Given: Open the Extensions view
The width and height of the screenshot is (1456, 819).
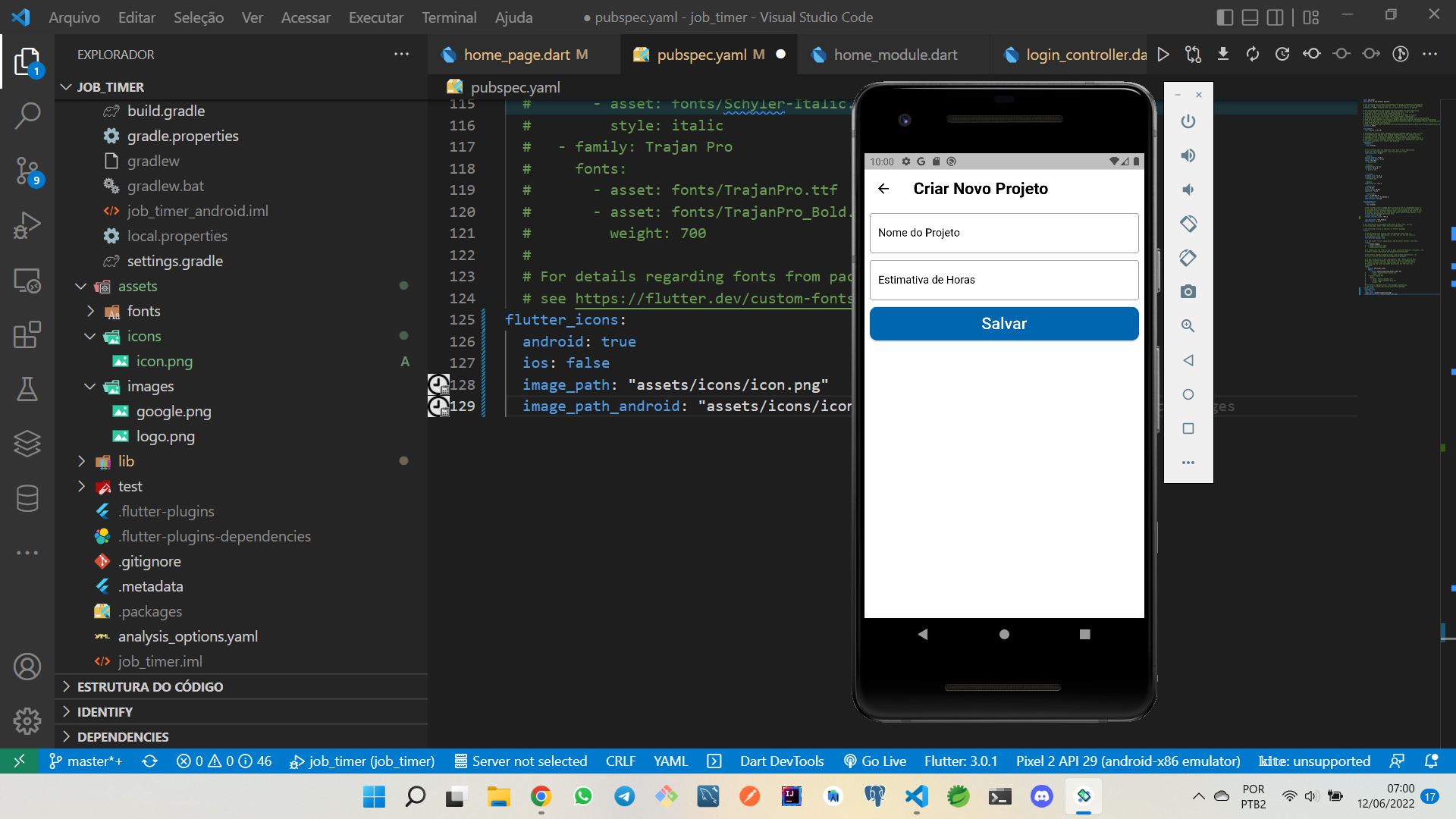Looking at the screenshot, I should (x=27, y=334).
